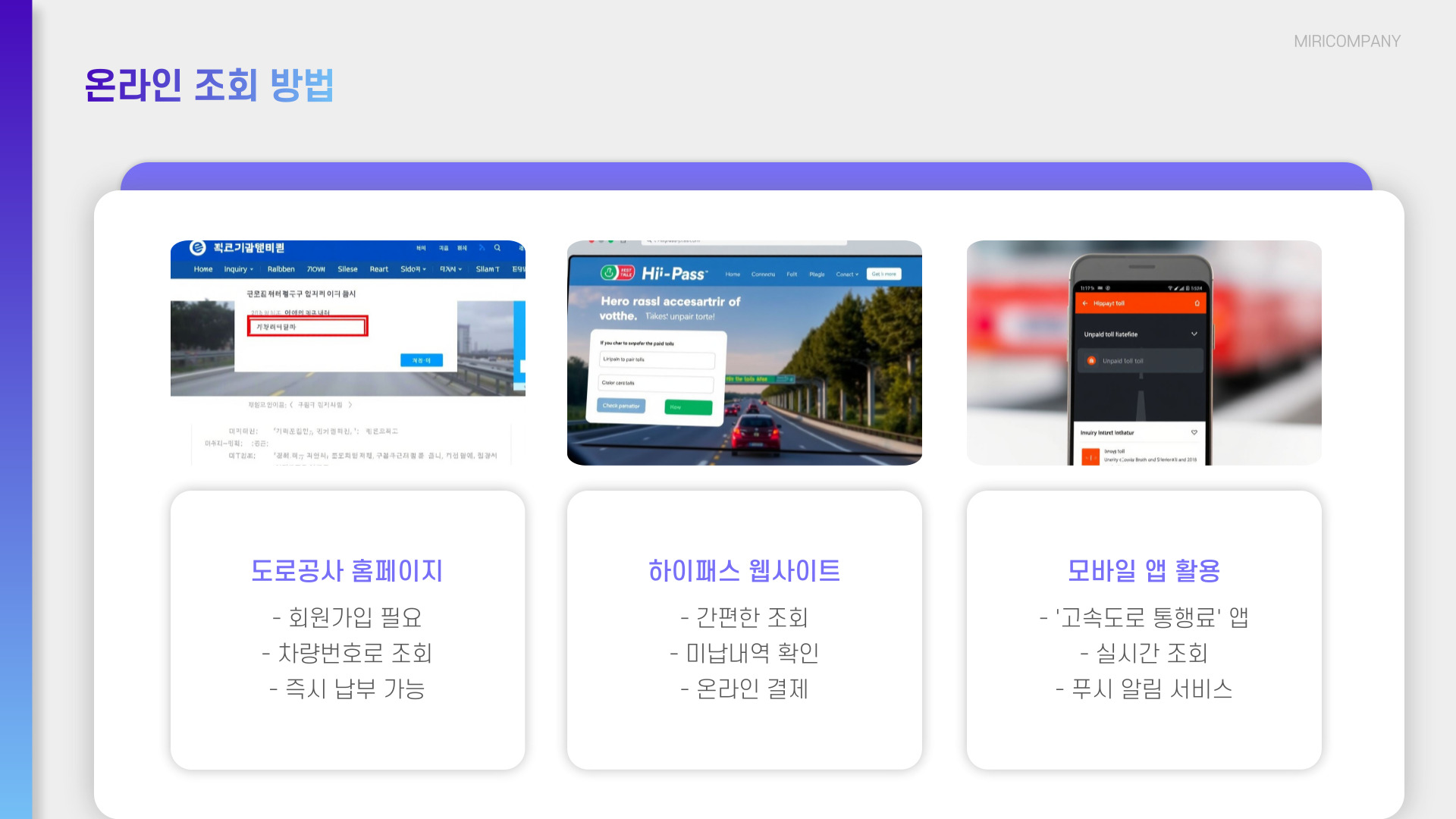This screenshot has height=819, width=1456.
Task: Open the Conact dropdown in Hi-Pass nav
Action: (847, 275)
